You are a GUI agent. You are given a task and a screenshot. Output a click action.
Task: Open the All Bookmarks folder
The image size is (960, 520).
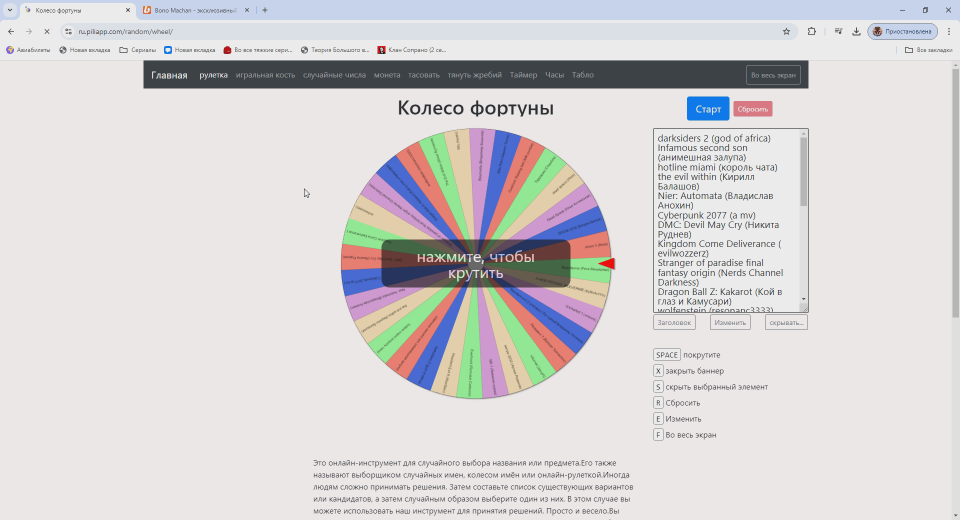pos(928,50)
